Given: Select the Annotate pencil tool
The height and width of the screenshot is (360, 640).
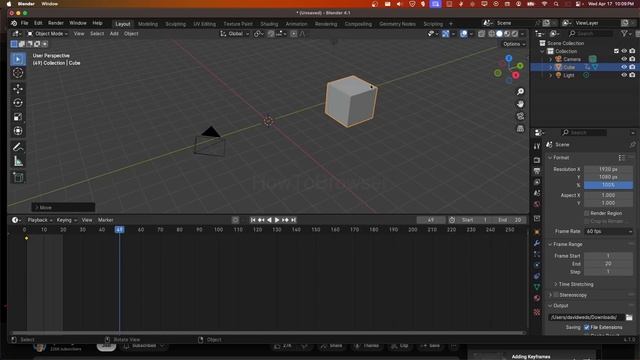Looking at the screenshot, I should [x=18, y=147].
